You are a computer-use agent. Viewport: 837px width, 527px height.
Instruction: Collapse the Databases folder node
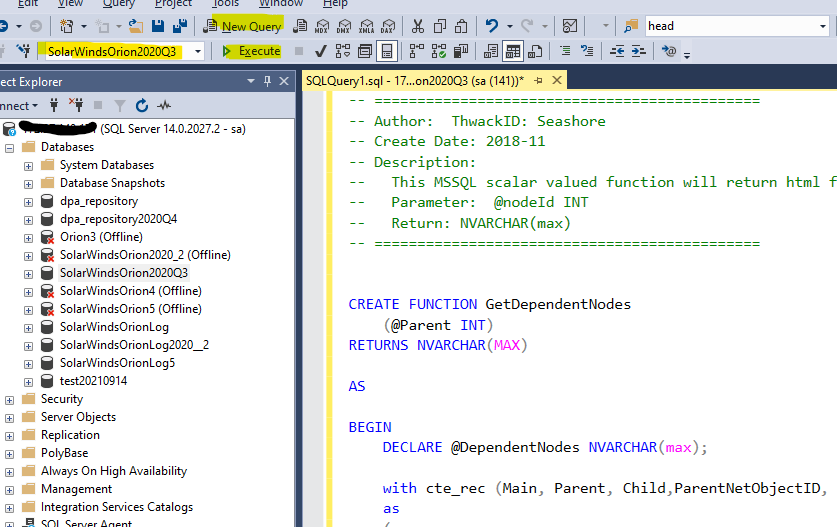10,148
